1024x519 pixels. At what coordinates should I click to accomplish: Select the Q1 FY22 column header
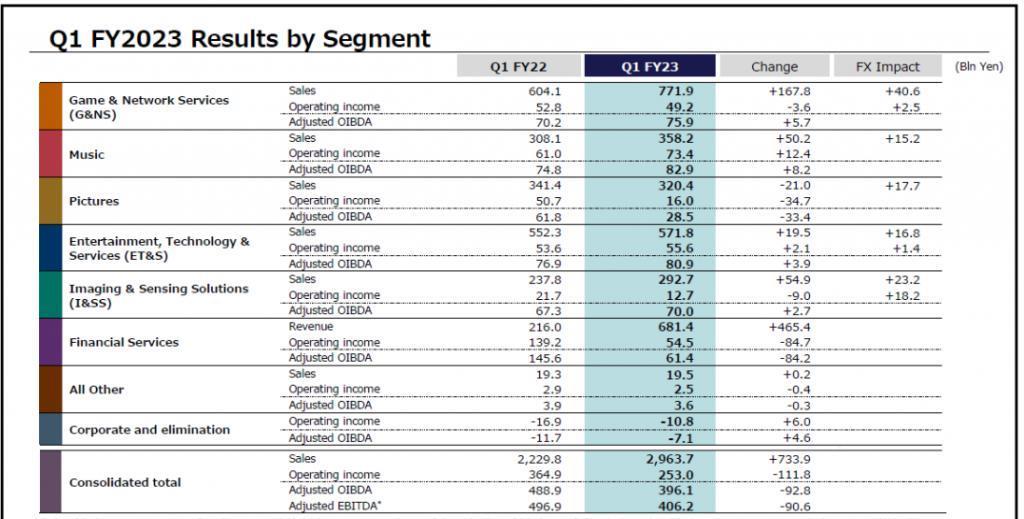pos(518,66)
